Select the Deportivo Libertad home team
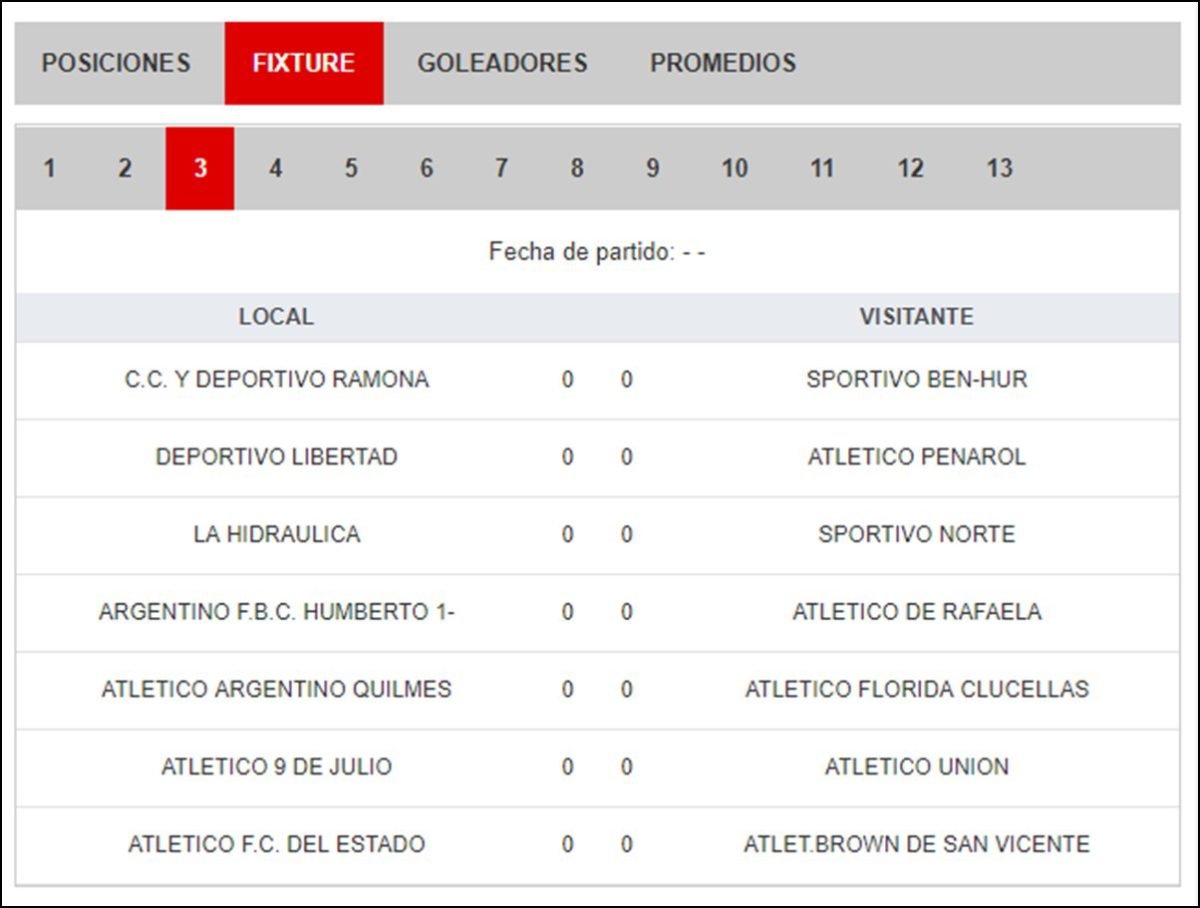The height and width of the screenshot is (908, 1200). pyautogui.click(x=276, y=457)
